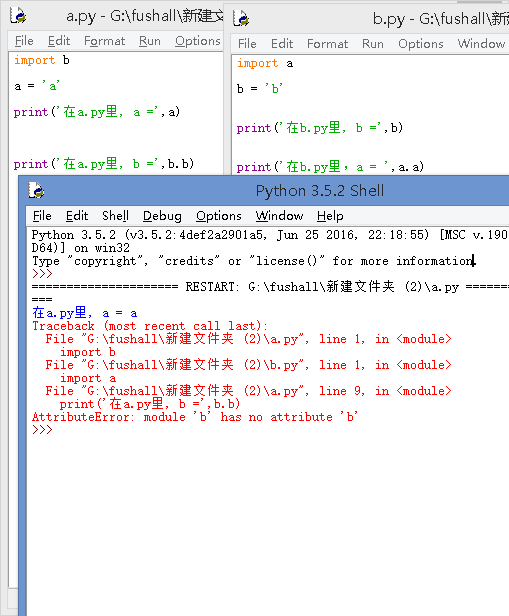Click 'import b' line in a.py editor
The height and width of the screenshot is (616, 509).
point(42,60)
